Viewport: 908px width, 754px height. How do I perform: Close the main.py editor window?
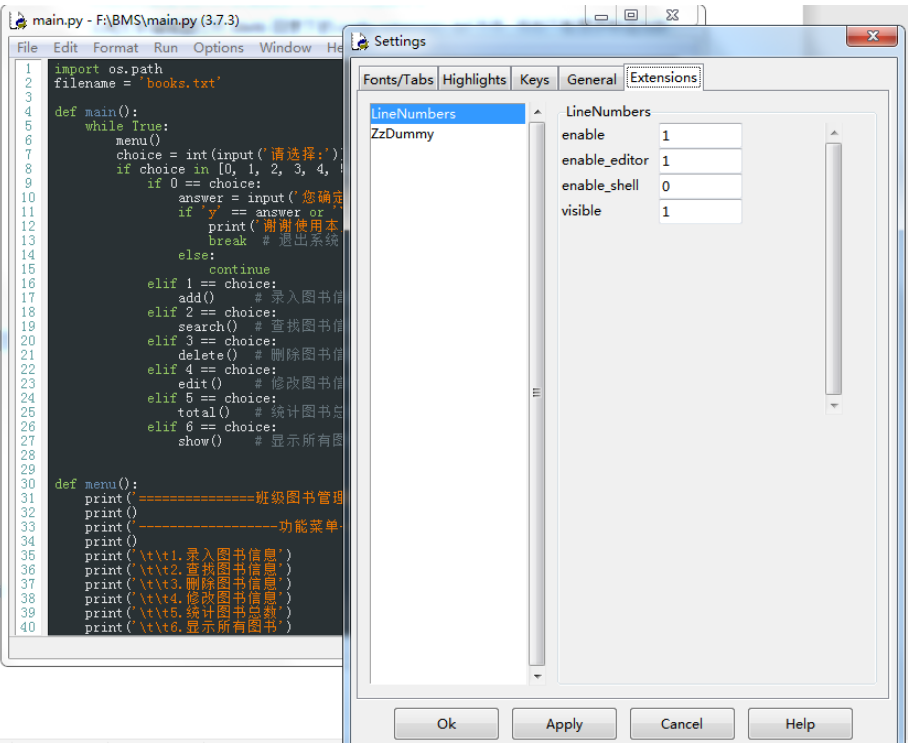672,15
